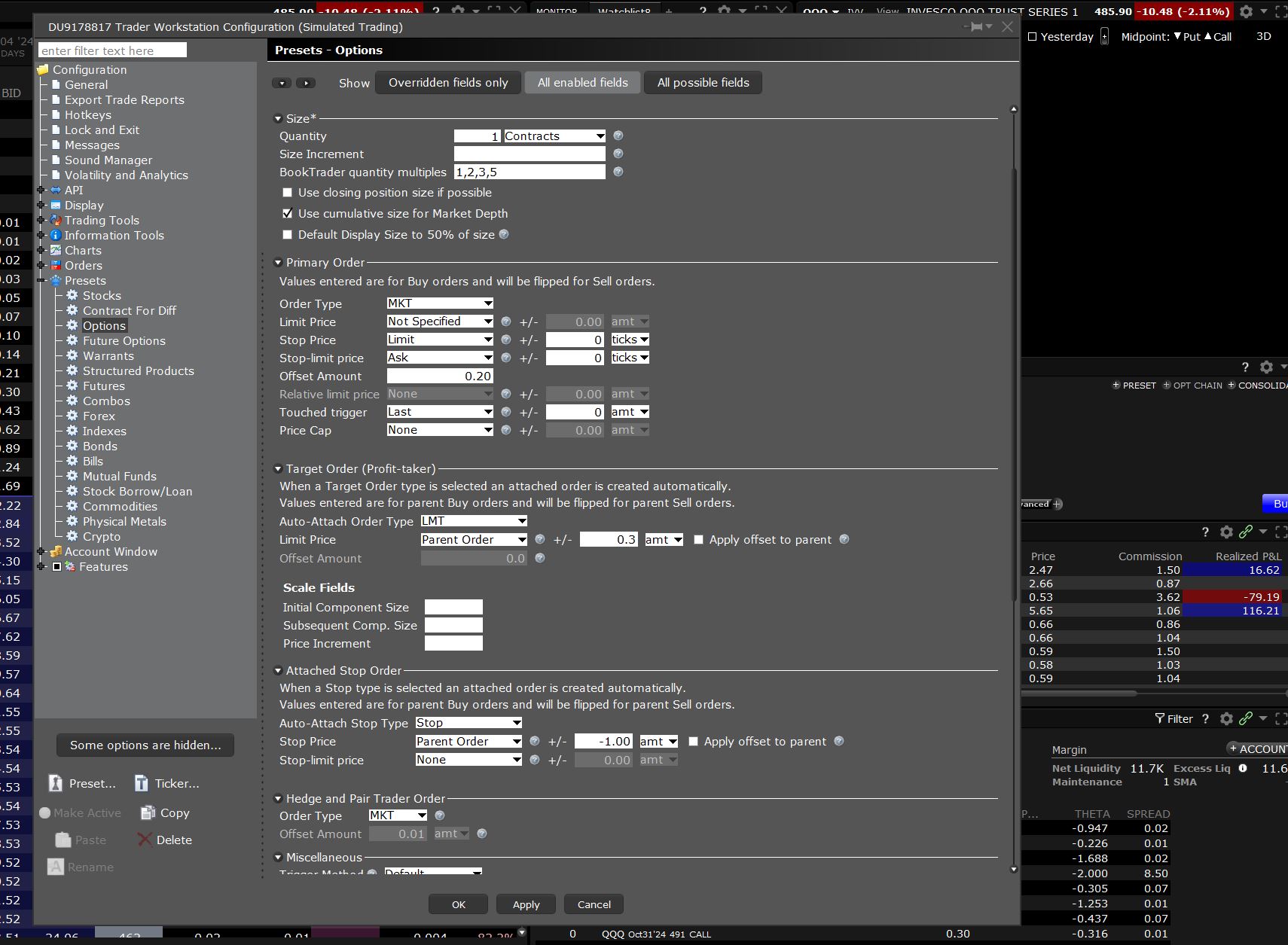Click the help icon beside Quantity field

coord(618,136)
